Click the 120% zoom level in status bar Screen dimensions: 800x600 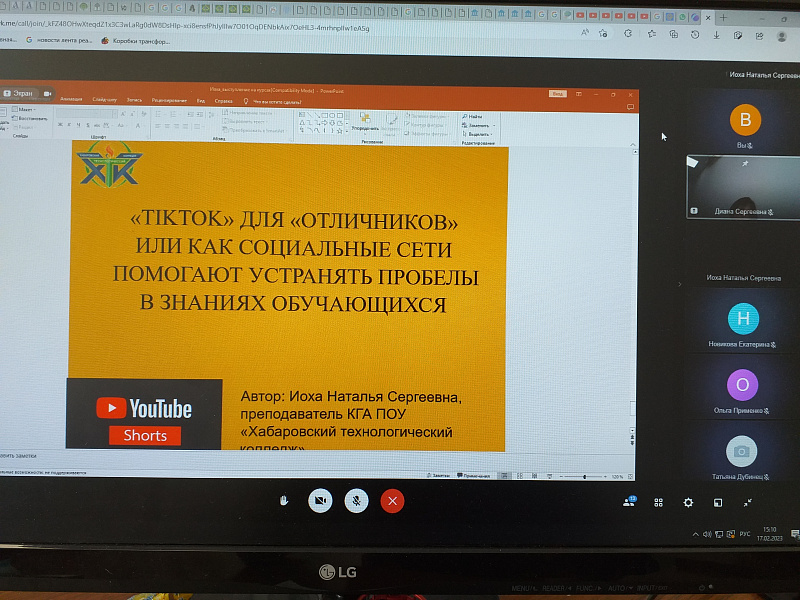[x=617, y=477]
